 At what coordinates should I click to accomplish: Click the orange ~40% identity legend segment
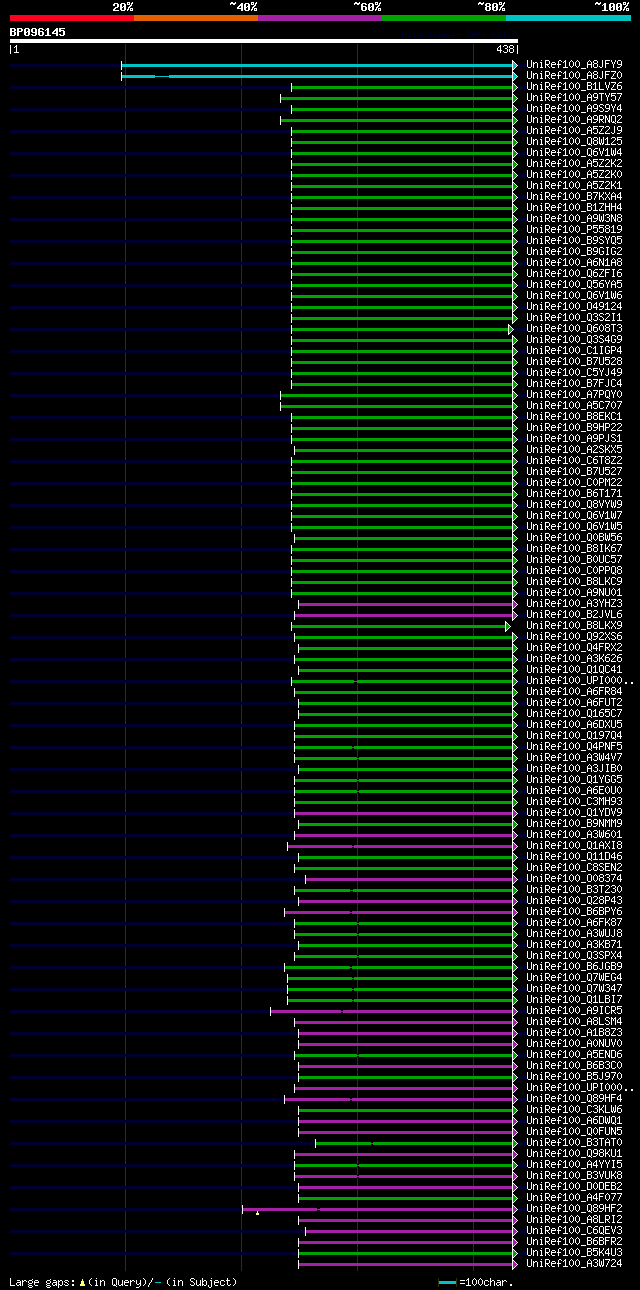tap(196, 17)
